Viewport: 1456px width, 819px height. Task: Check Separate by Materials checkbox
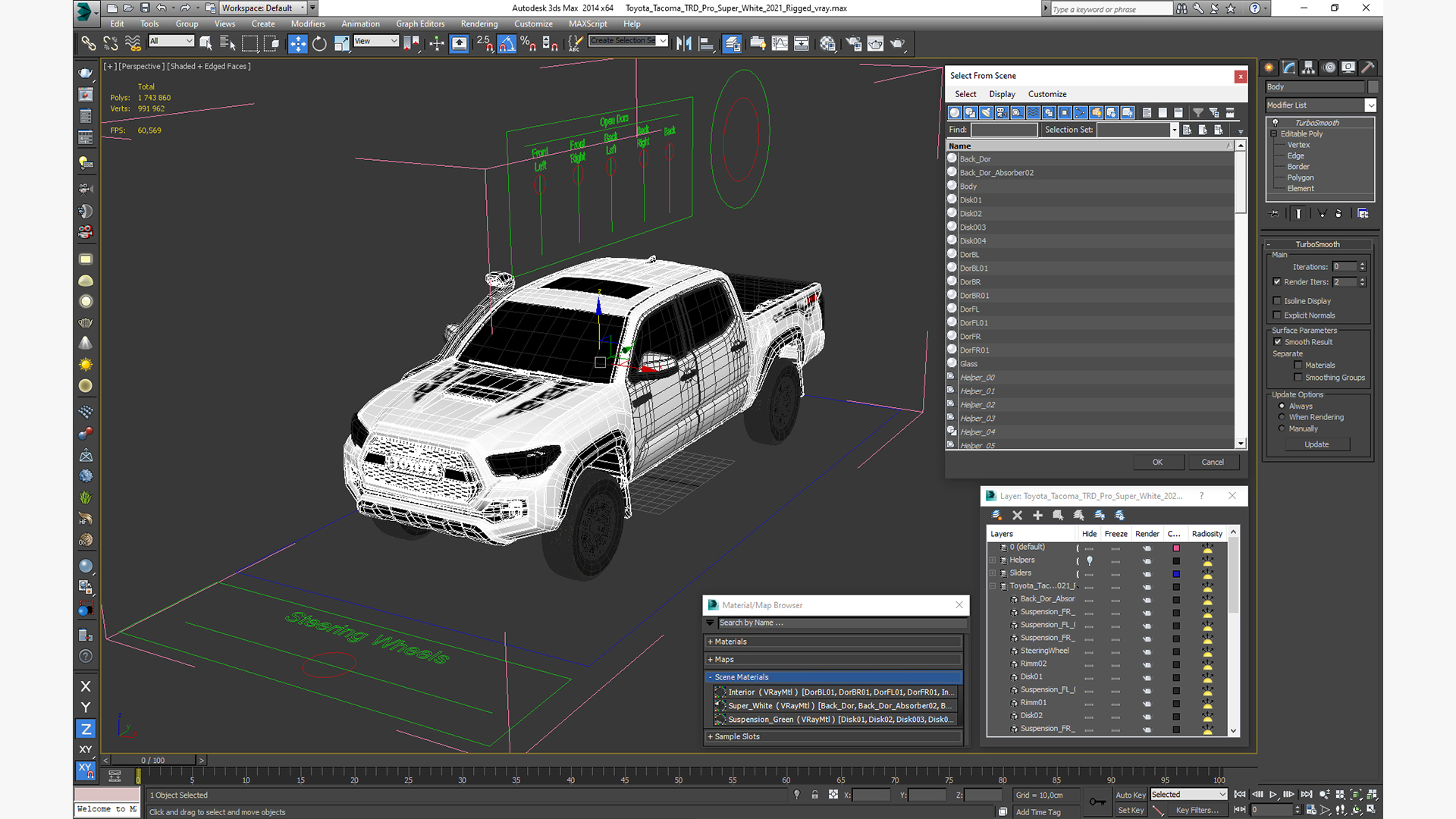[x=1298, y=366]
